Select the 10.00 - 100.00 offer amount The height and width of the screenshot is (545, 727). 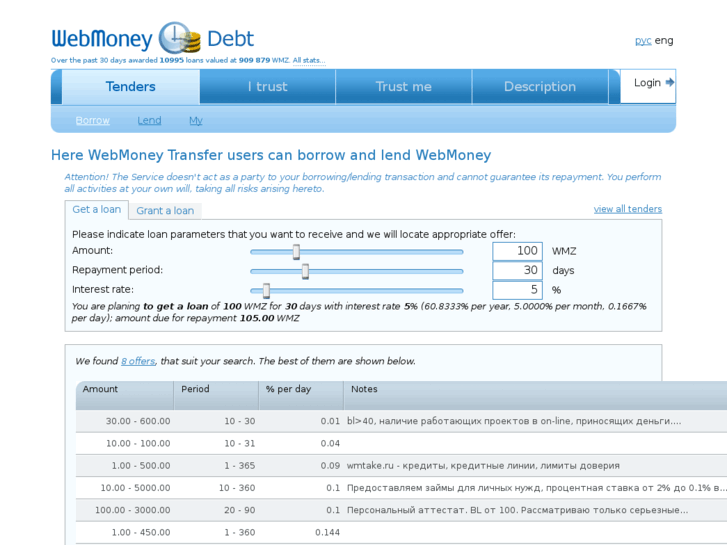[138, 443]
